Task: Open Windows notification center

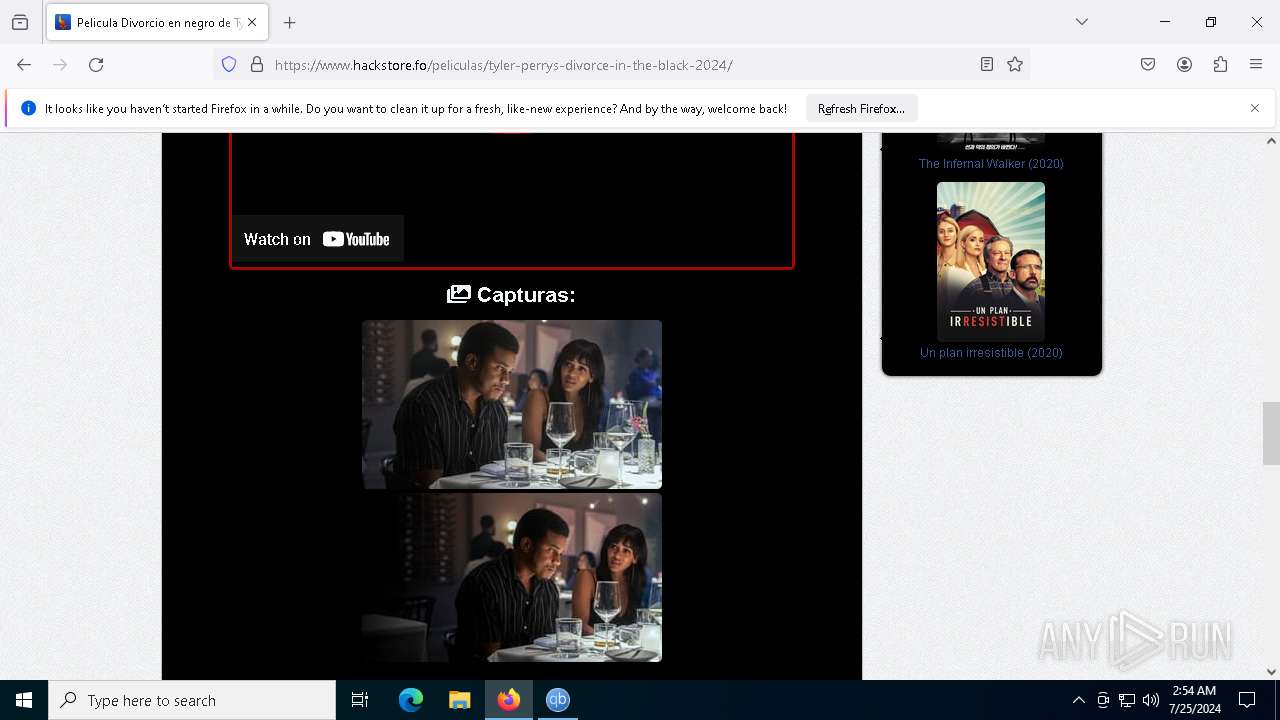Action: [1247, 700]
